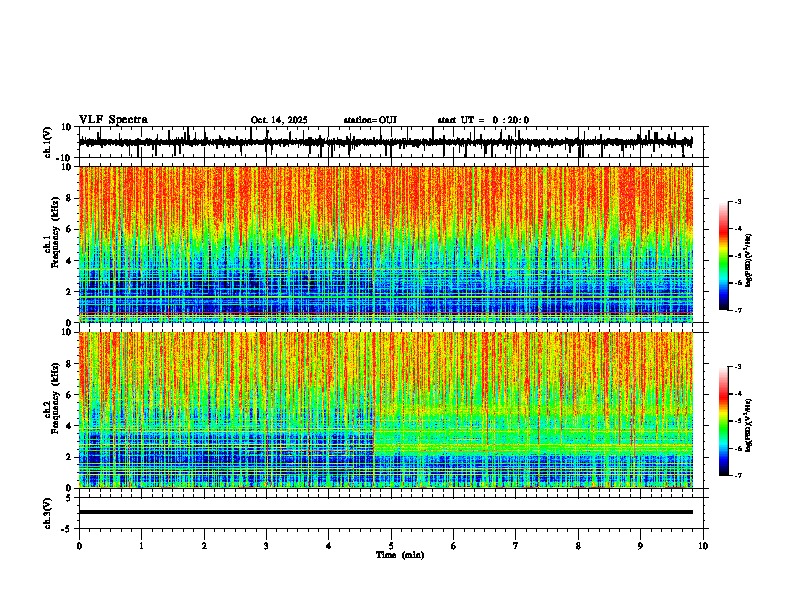Click the "start UT = 0:20:0" label
This screenshot has height=612, width=792.
(483, 120)
